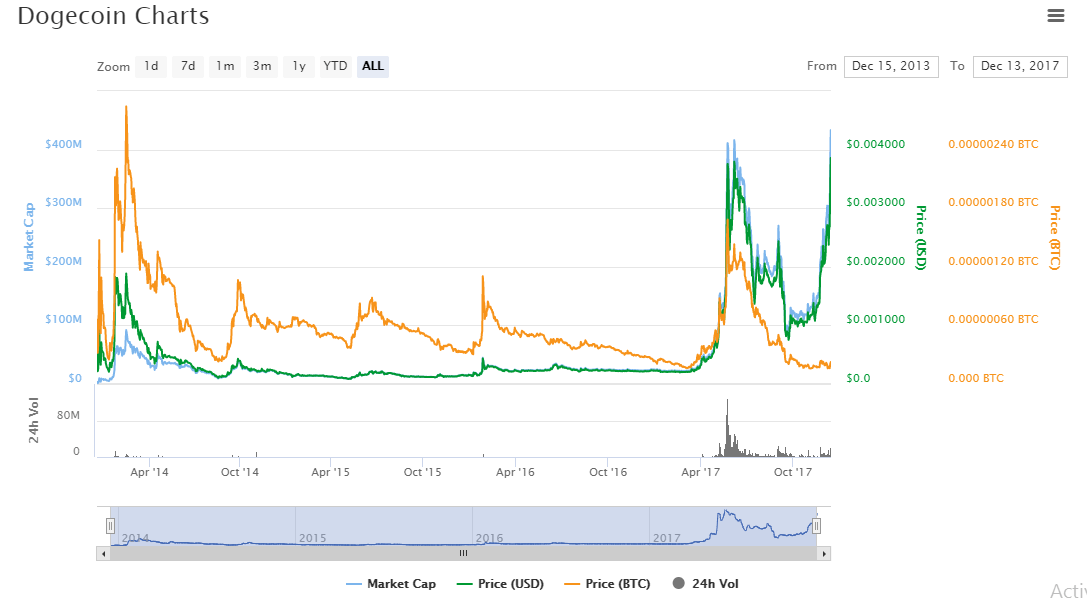Zoom chart to 1y
Viewport: 1087px width, 601px height.
(x=298, y=67)
